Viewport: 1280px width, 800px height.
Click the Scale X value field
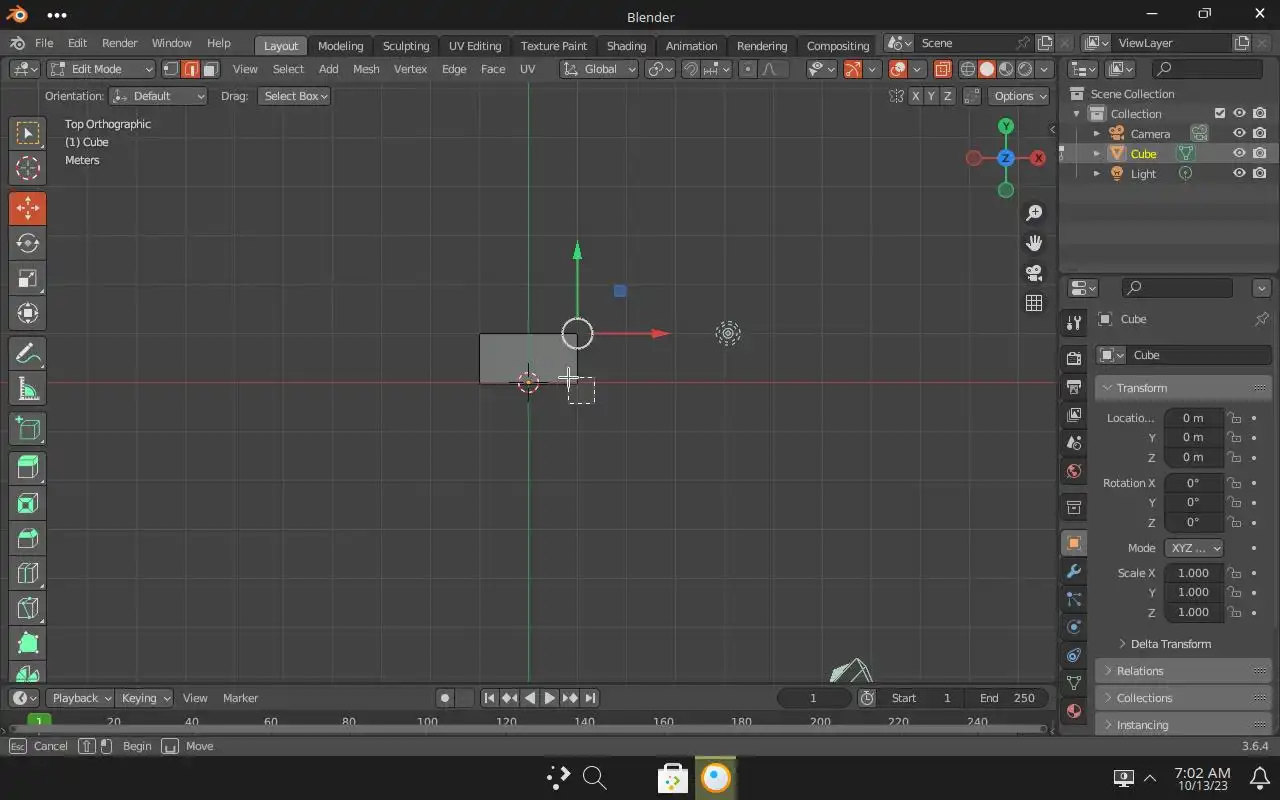(x=1194, y=573)
